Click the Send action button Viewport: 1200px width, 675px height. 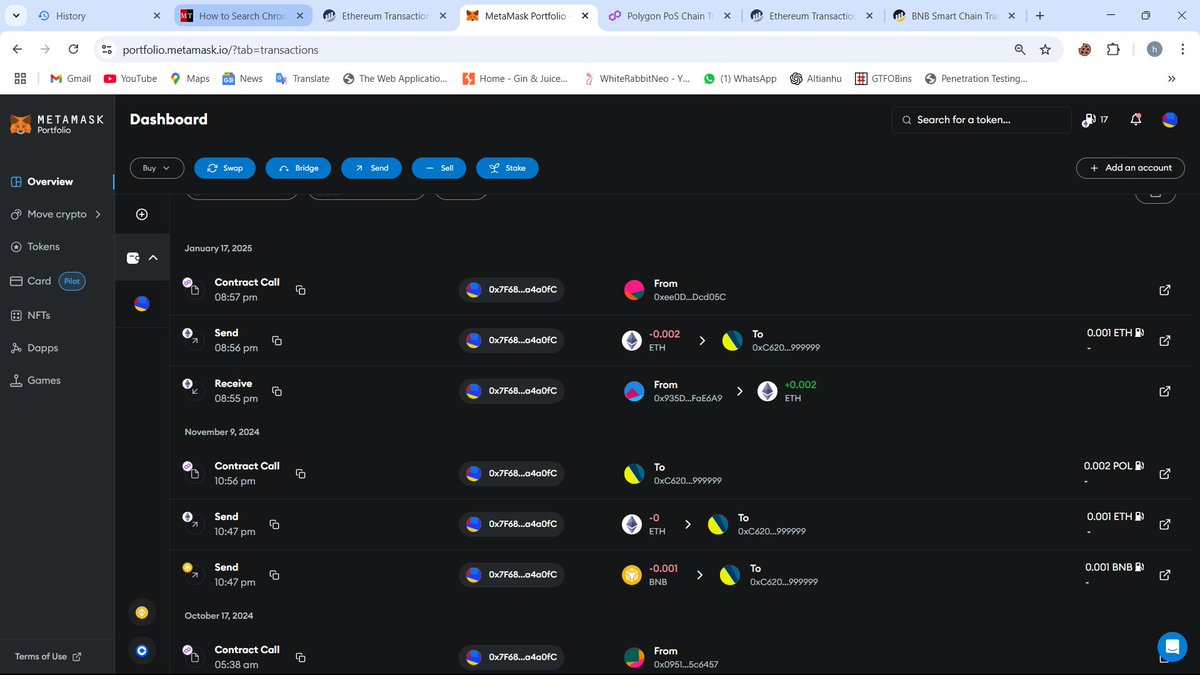(371, 168)
